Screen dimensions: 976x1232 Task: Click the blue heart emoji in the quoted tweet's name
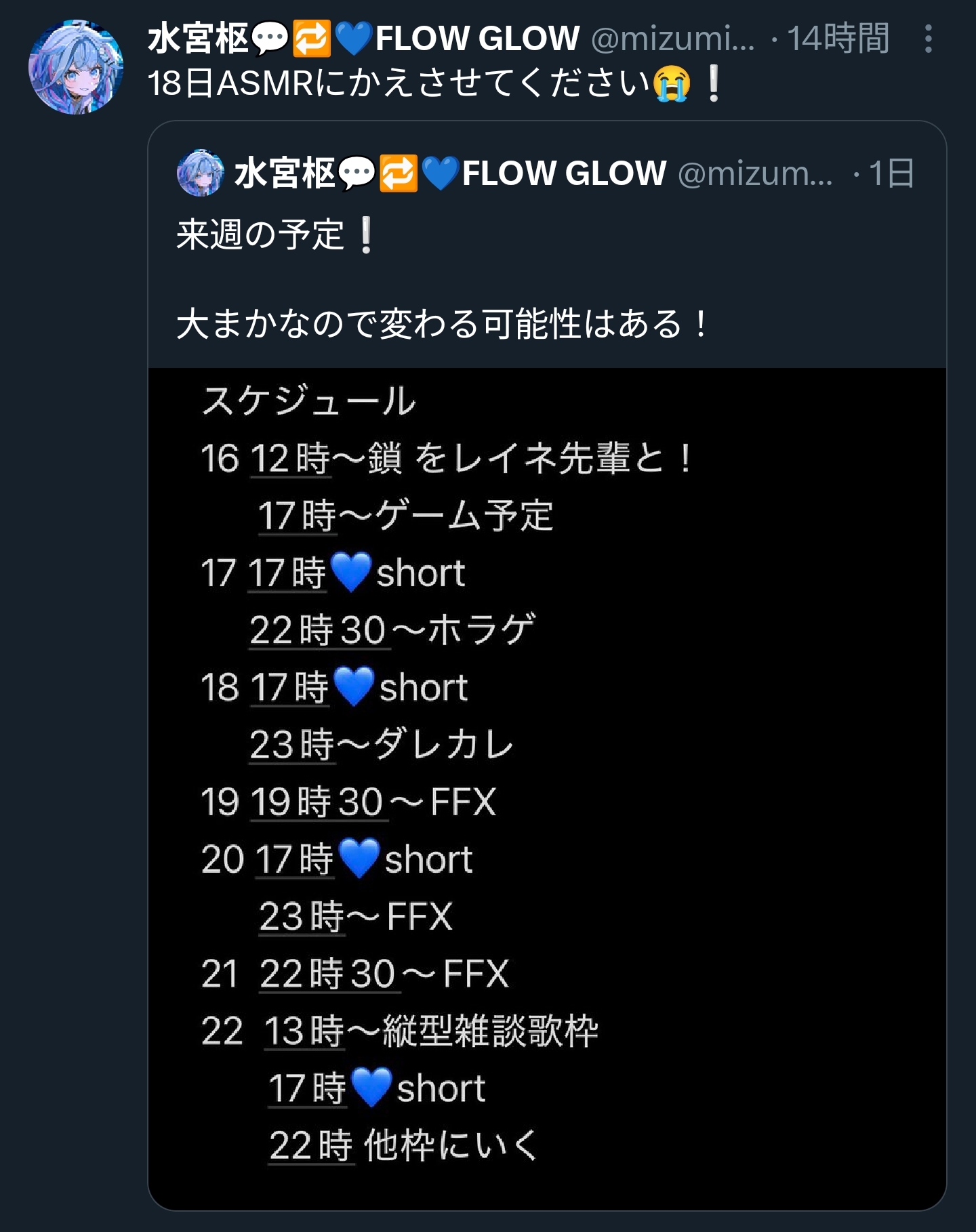(x=441, y=173)
